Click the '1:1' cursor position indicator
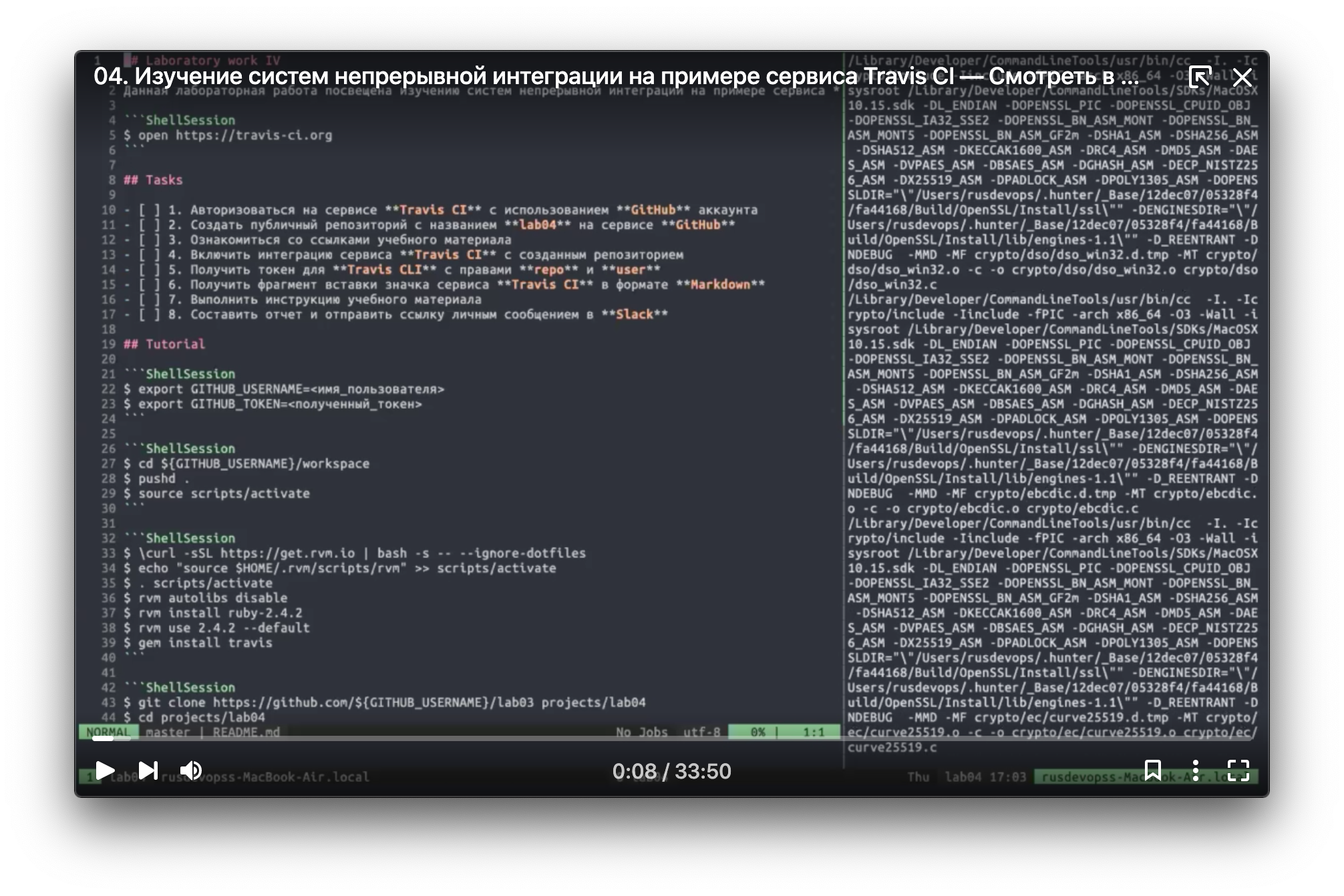This screenshot has height=896, width=1344. click(814, 732)
